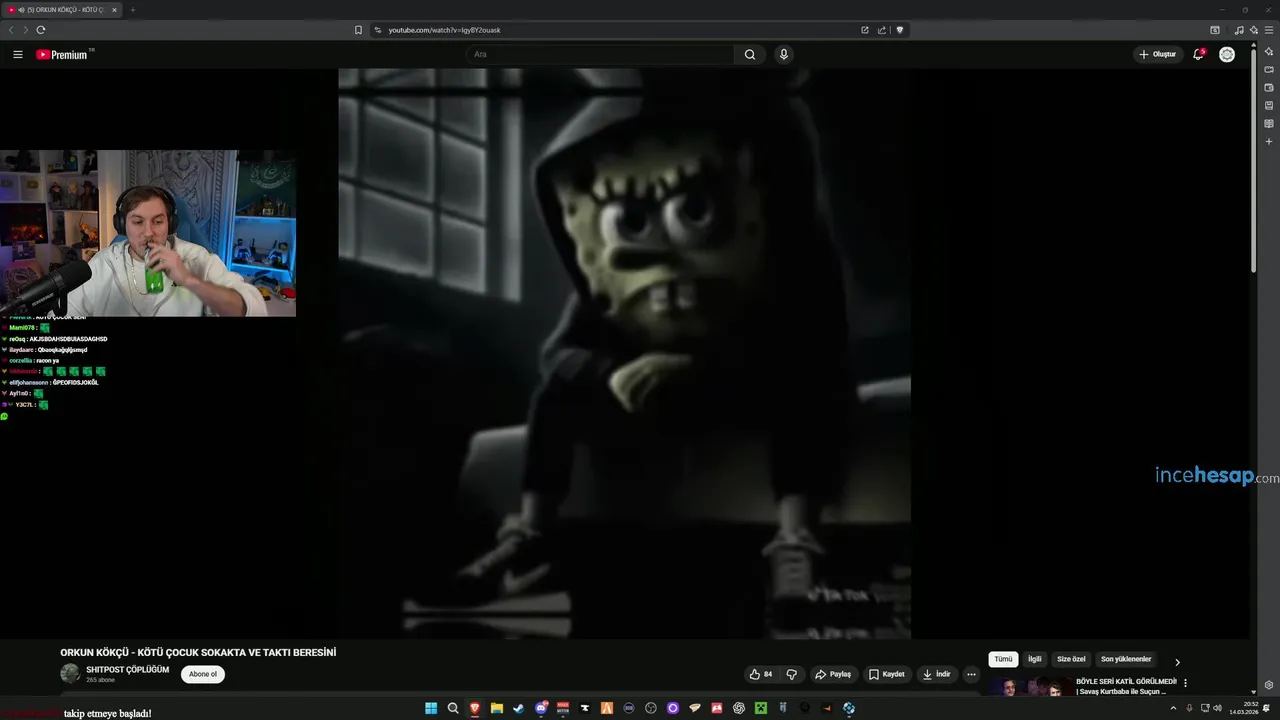Click the YouTube search magnifier button
Screen dimensions: 1280x720
coord(750,55)
